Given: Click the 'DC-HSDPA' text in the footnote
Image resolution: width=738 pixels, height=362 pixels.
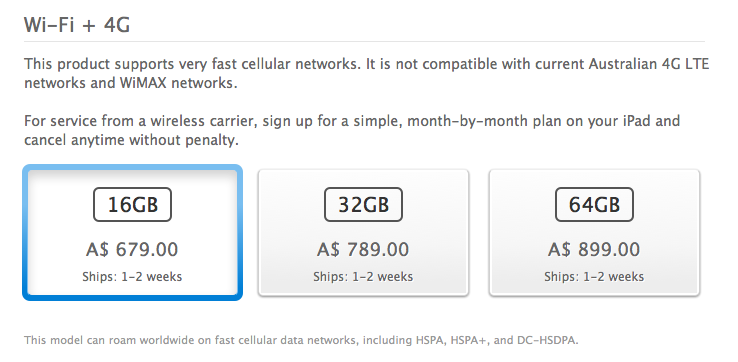Looking at the screenshot, I should click(x=548, y=340).
